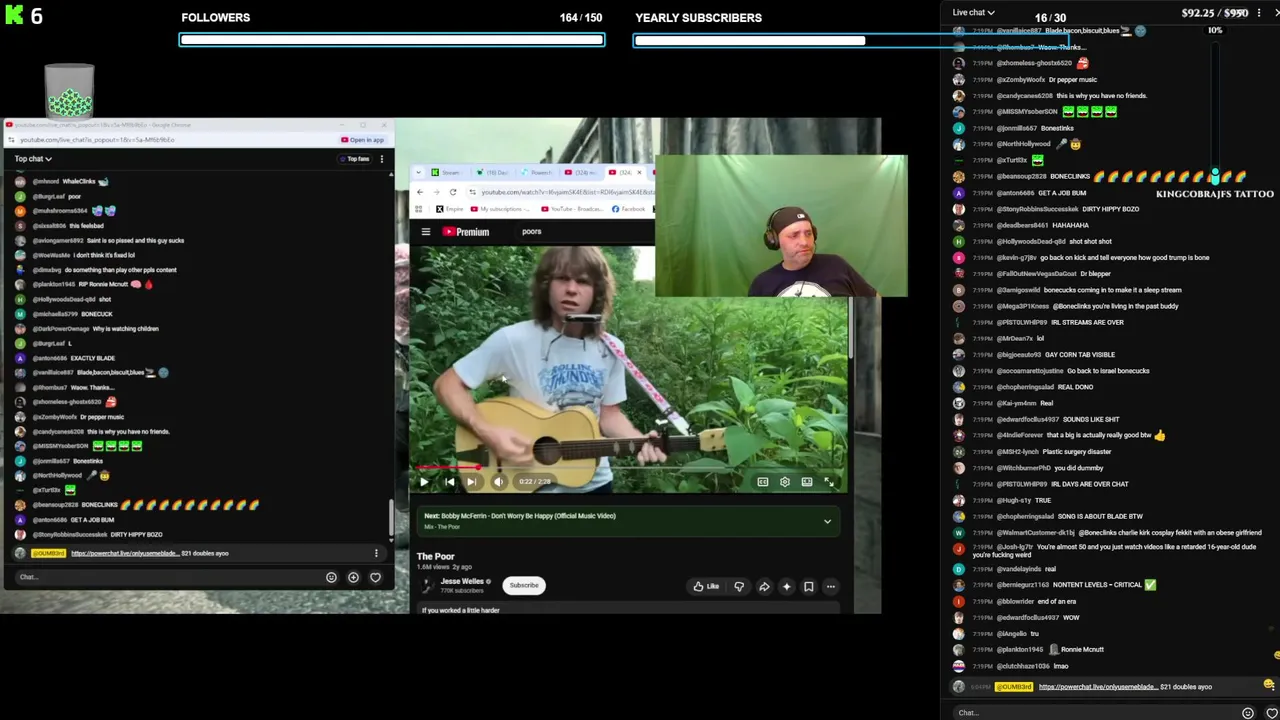Viewport: 1280px width, 720px height.
Task: Click the popout chat Chat... input field
Action: click(170, 577)
